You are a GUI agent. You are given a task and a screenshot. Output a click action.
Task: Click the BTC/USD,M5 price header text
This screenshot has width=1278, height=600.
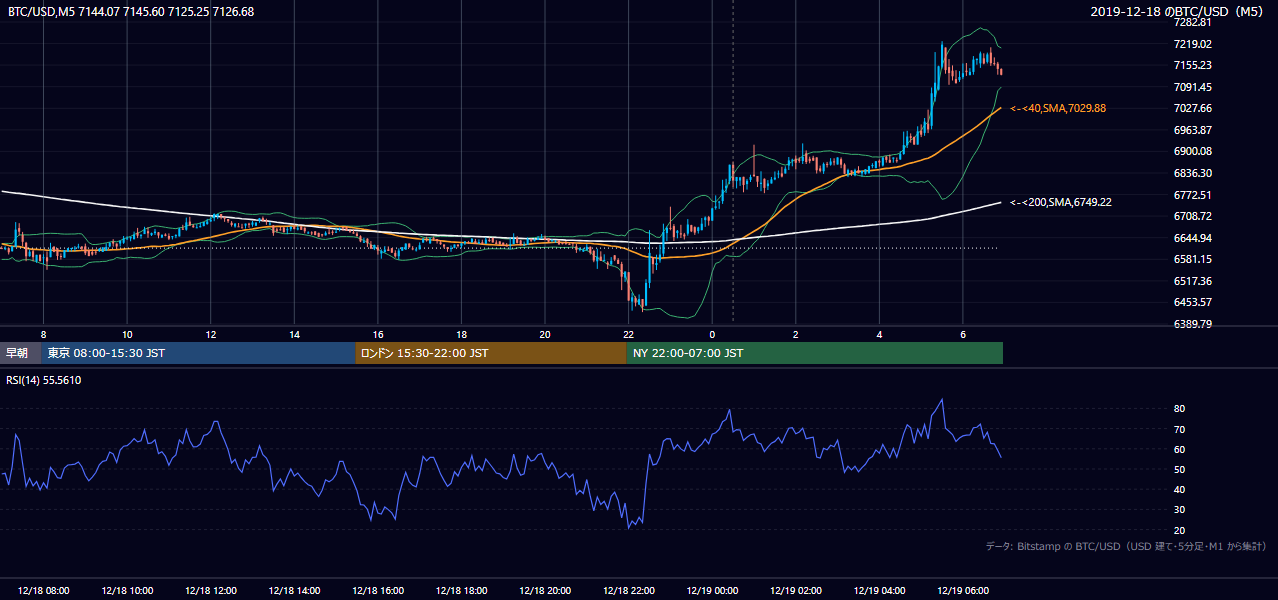click(x=130, y=12)
